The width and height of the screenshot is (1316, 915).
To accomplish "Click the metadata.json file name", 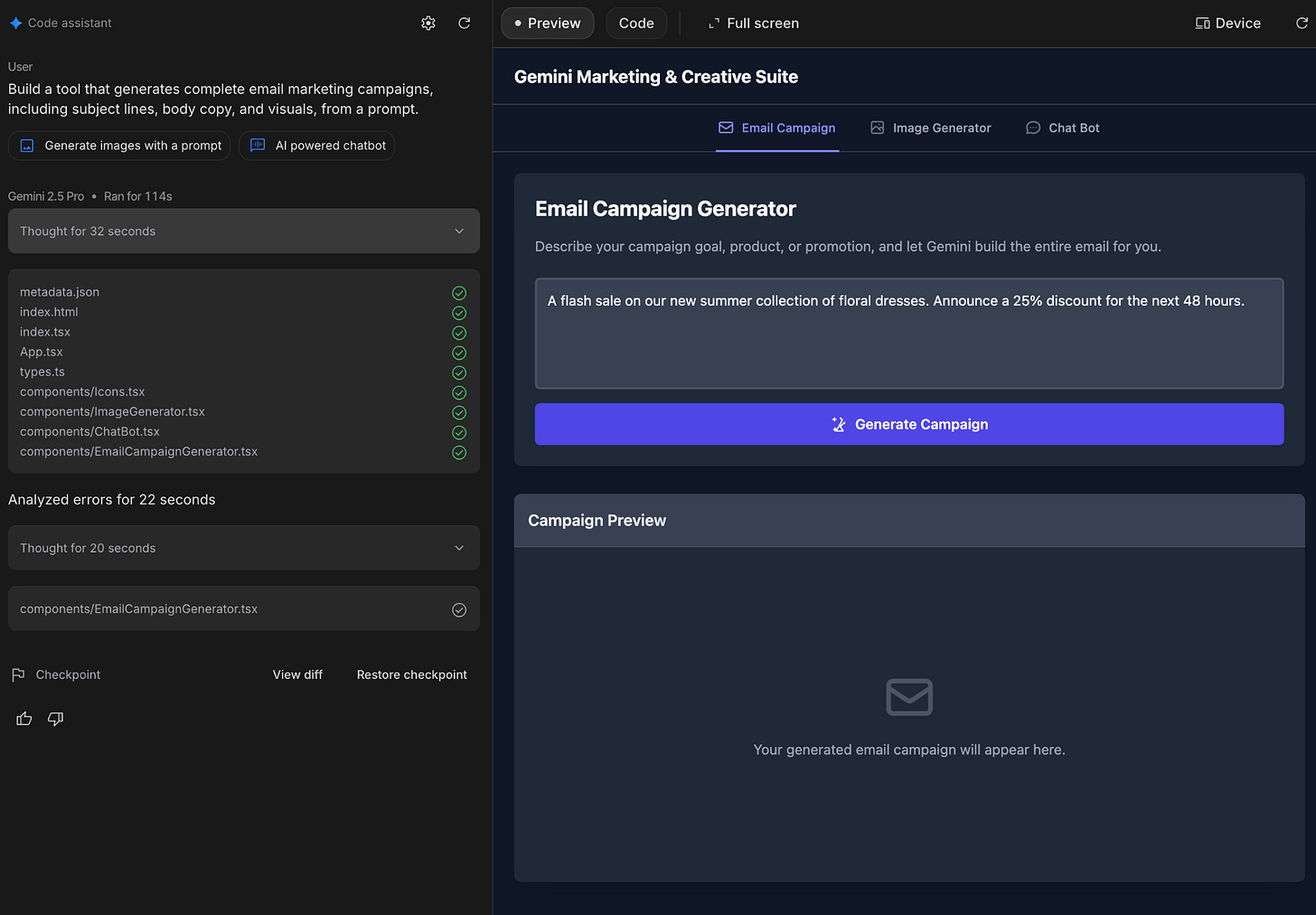I will click(x=60, y=292).
